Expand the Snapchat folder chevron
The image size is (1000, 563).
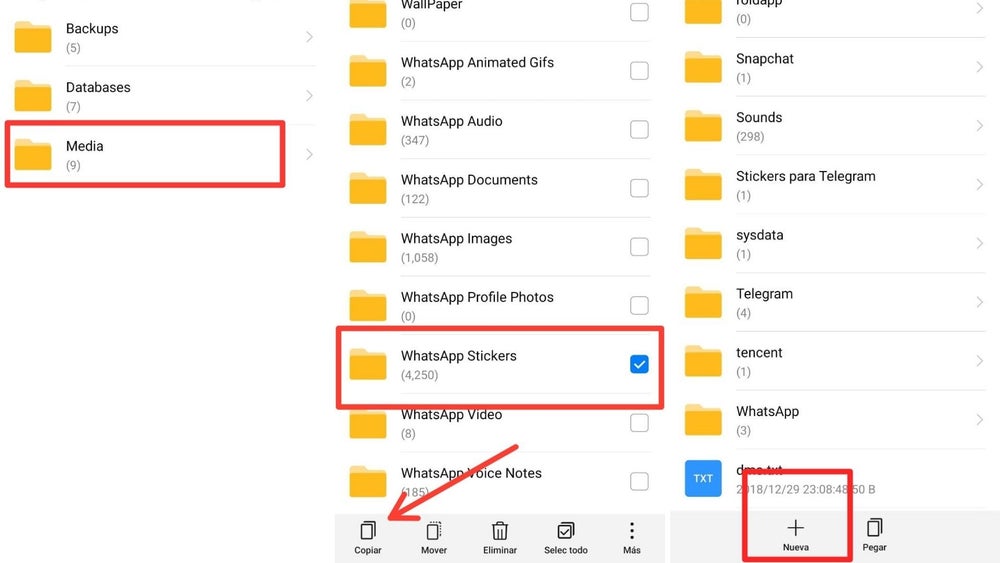point(979,67)
